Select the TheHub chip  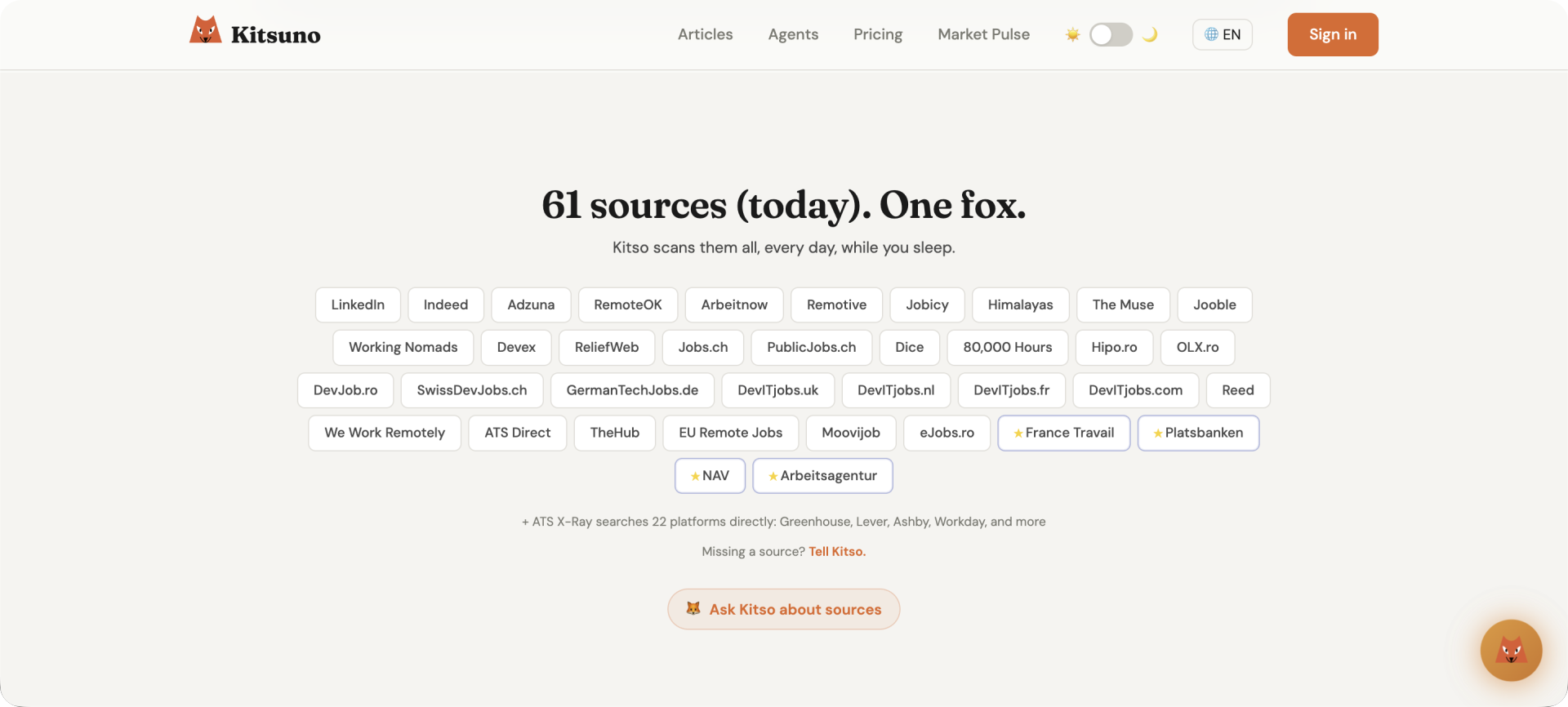[615, 434]
